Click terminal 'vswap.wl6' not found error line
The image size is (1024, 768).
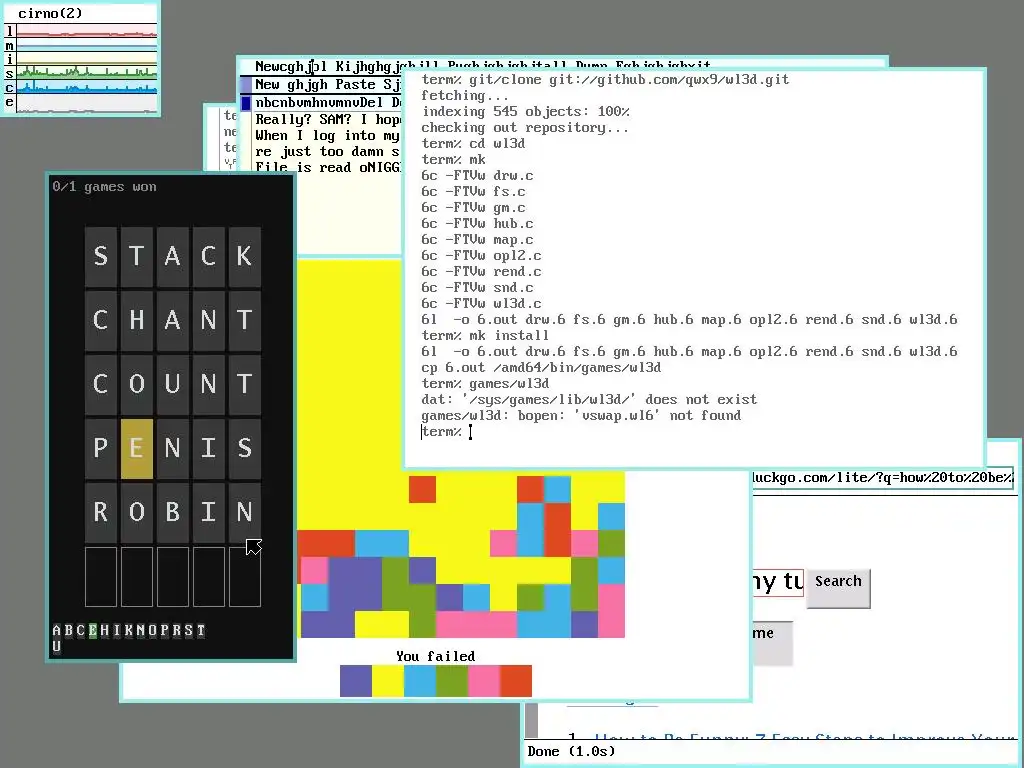(x=581, y=415)
